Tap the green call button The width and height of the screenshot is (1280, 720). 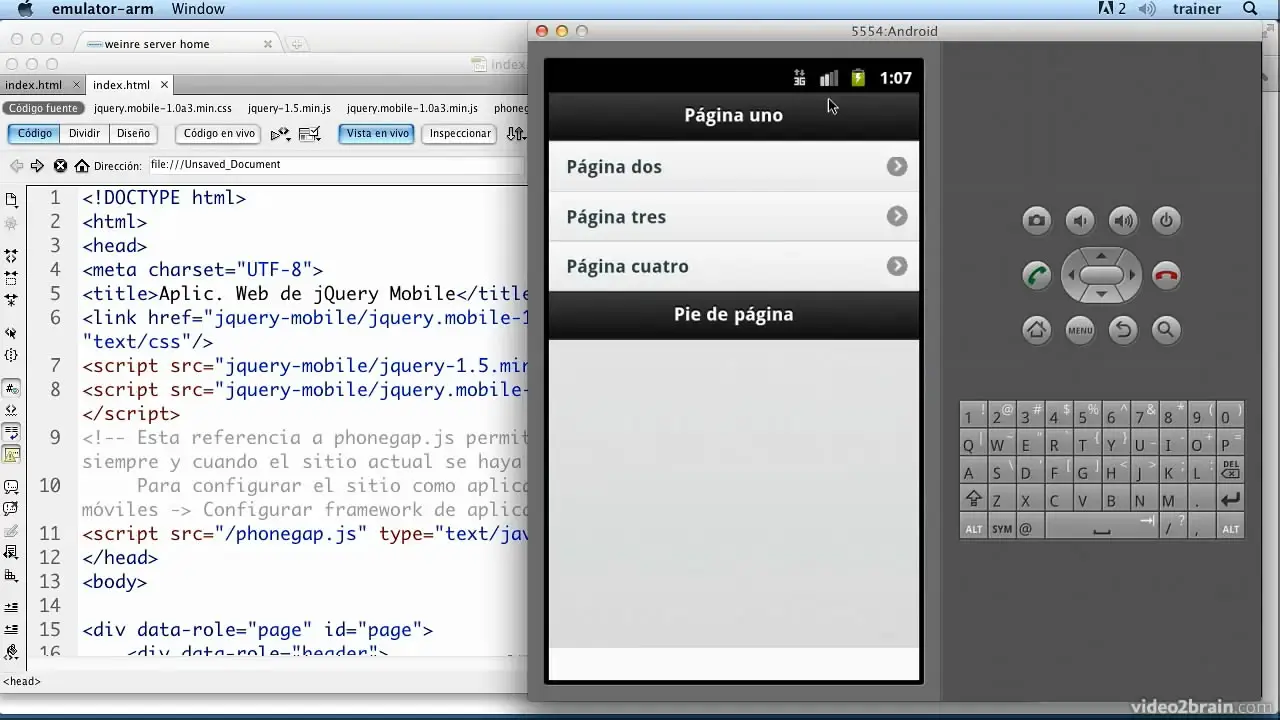pos(1037,275)
